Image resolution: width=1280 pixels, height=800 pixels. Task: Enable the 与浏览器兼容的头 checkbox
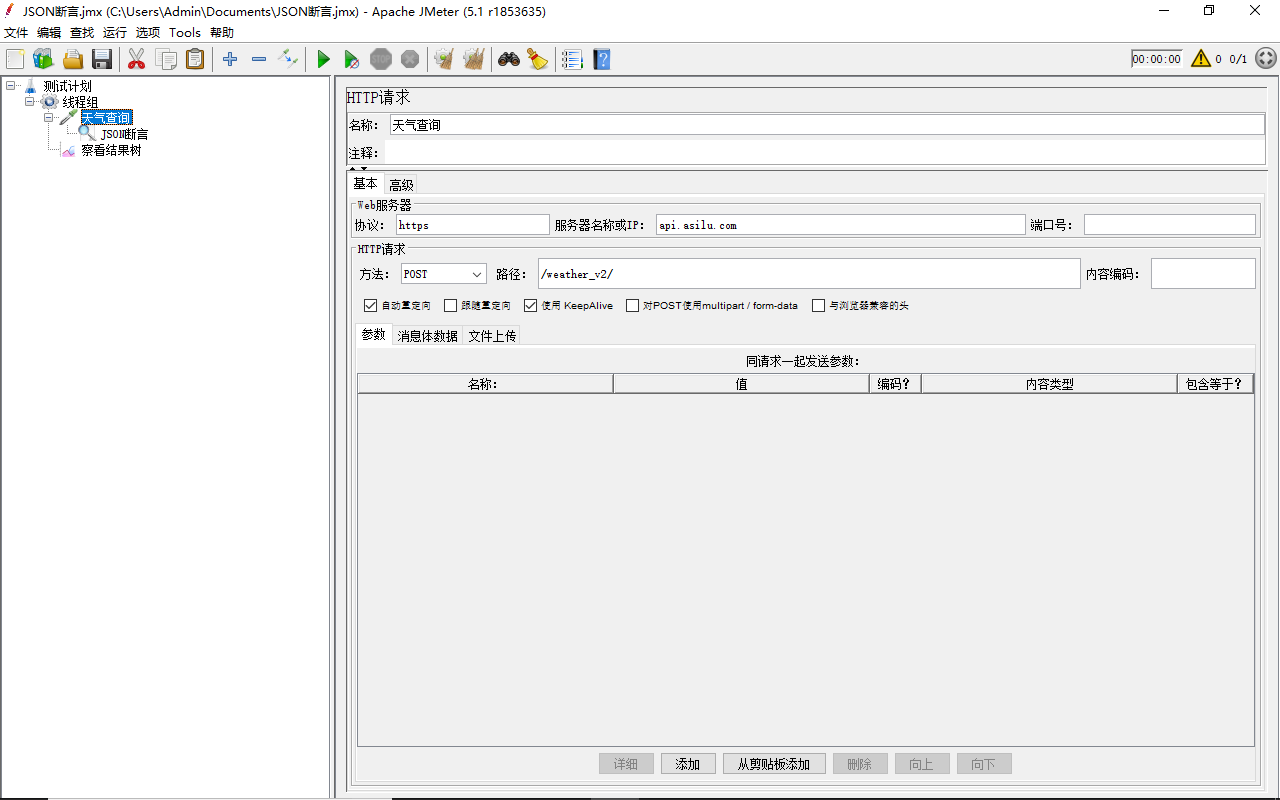click(818, 305)
